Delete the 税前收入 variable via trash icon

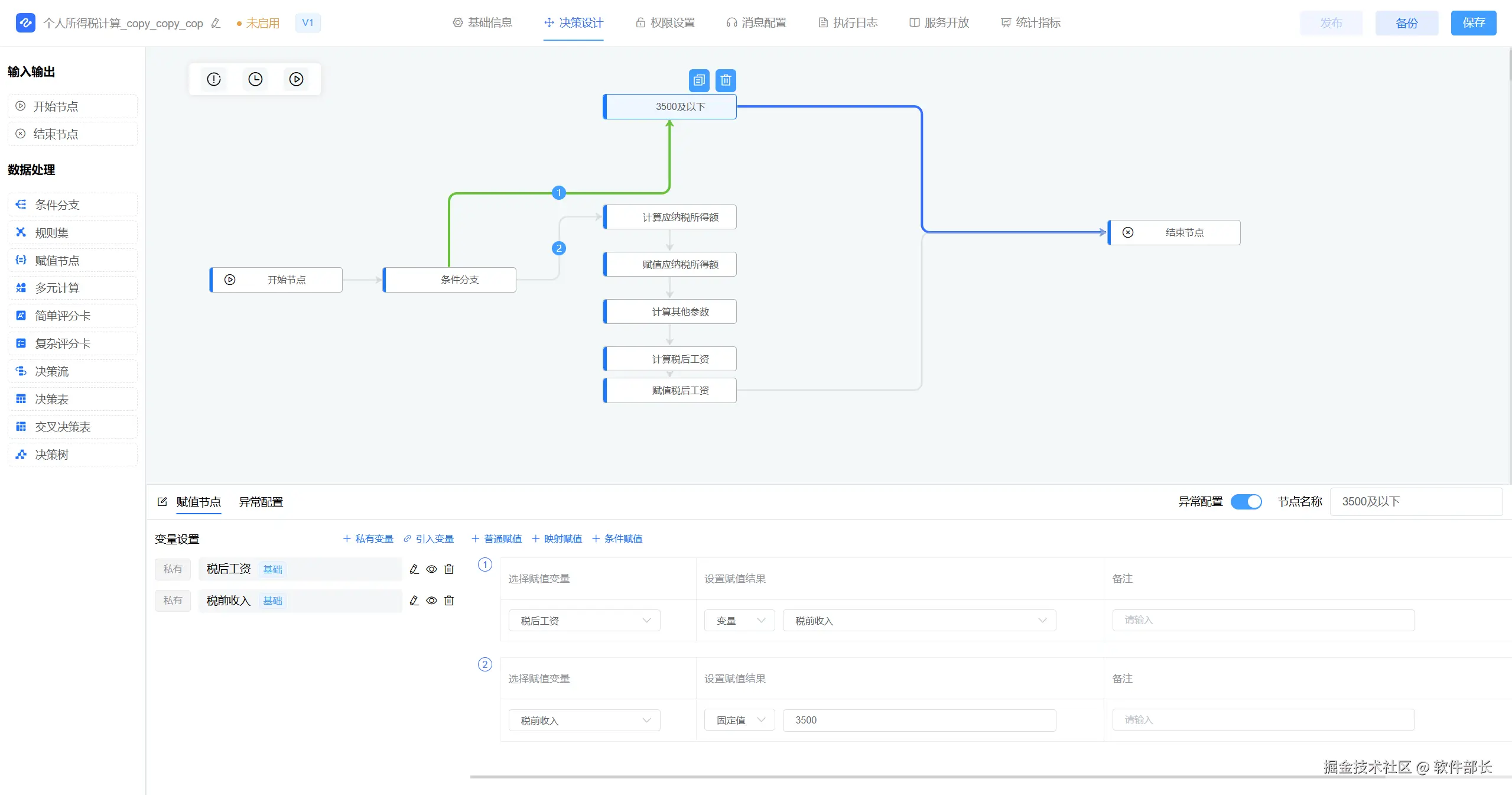pos(449,601)
